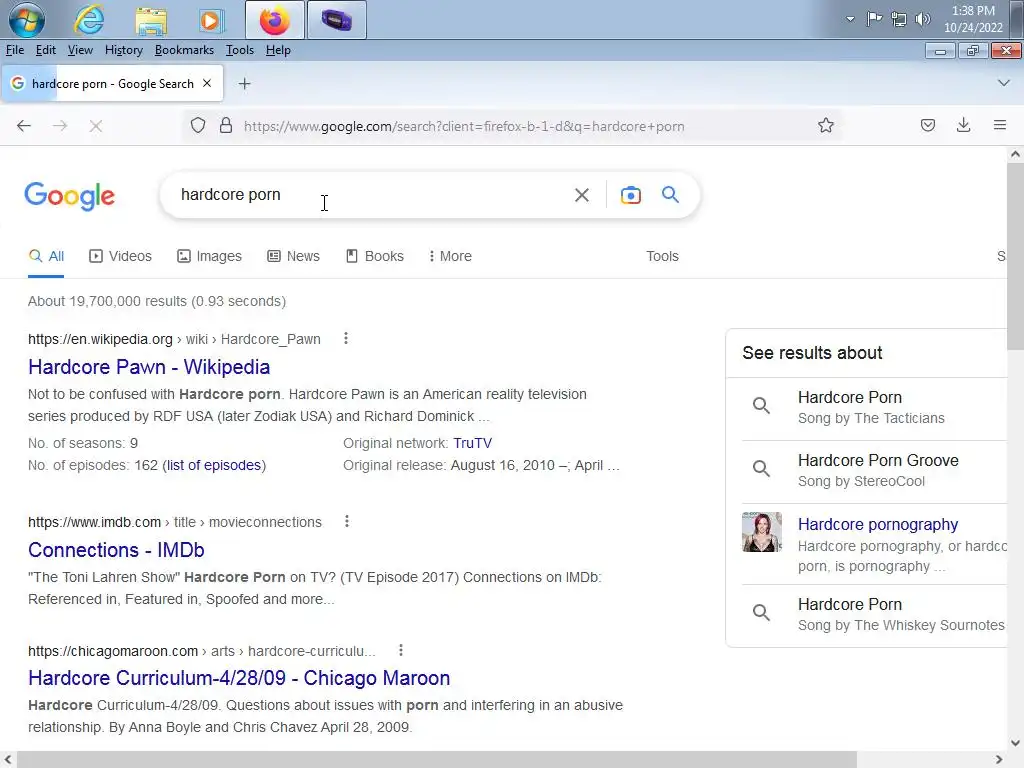The image size is (1024, 768).
Task: Click the volume speaker tray icon
Action: [x=922, y=19]
